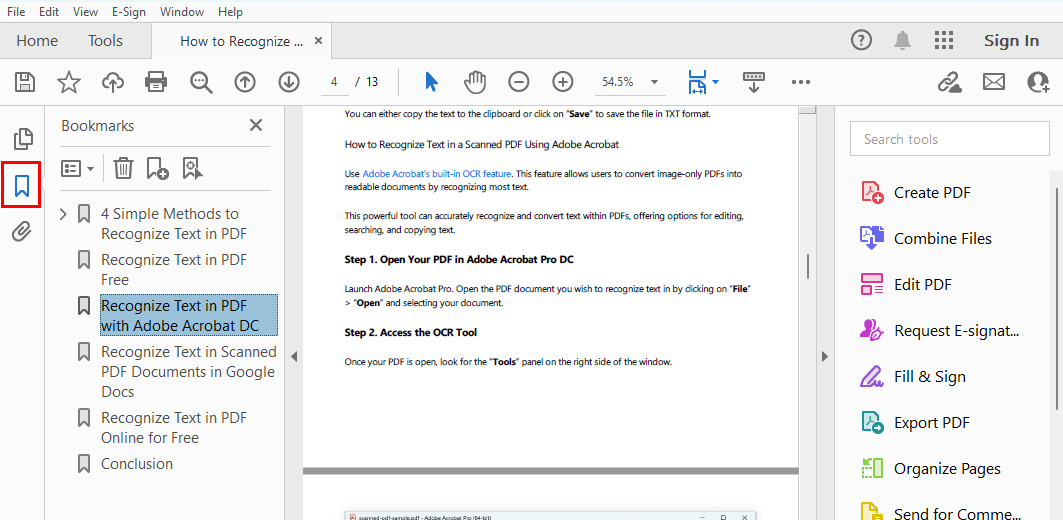Click the current page number field

(334, 82)
